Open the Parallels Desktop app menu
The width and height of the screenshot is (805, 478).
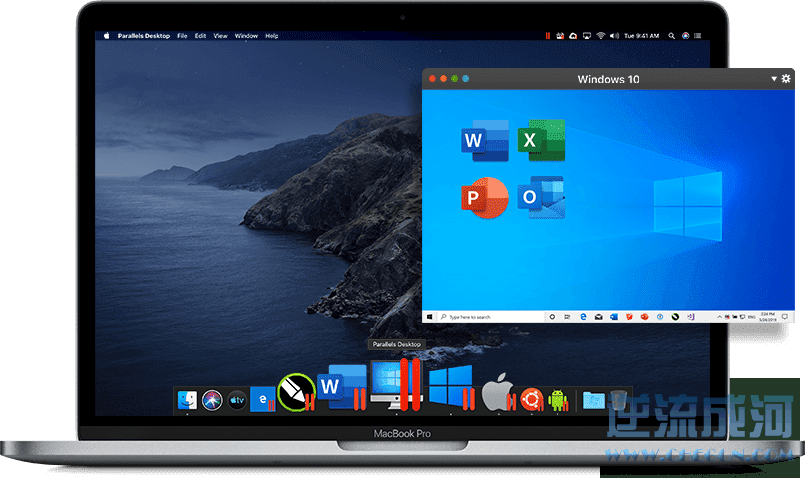pyautogui.click(x=144, y=36)
